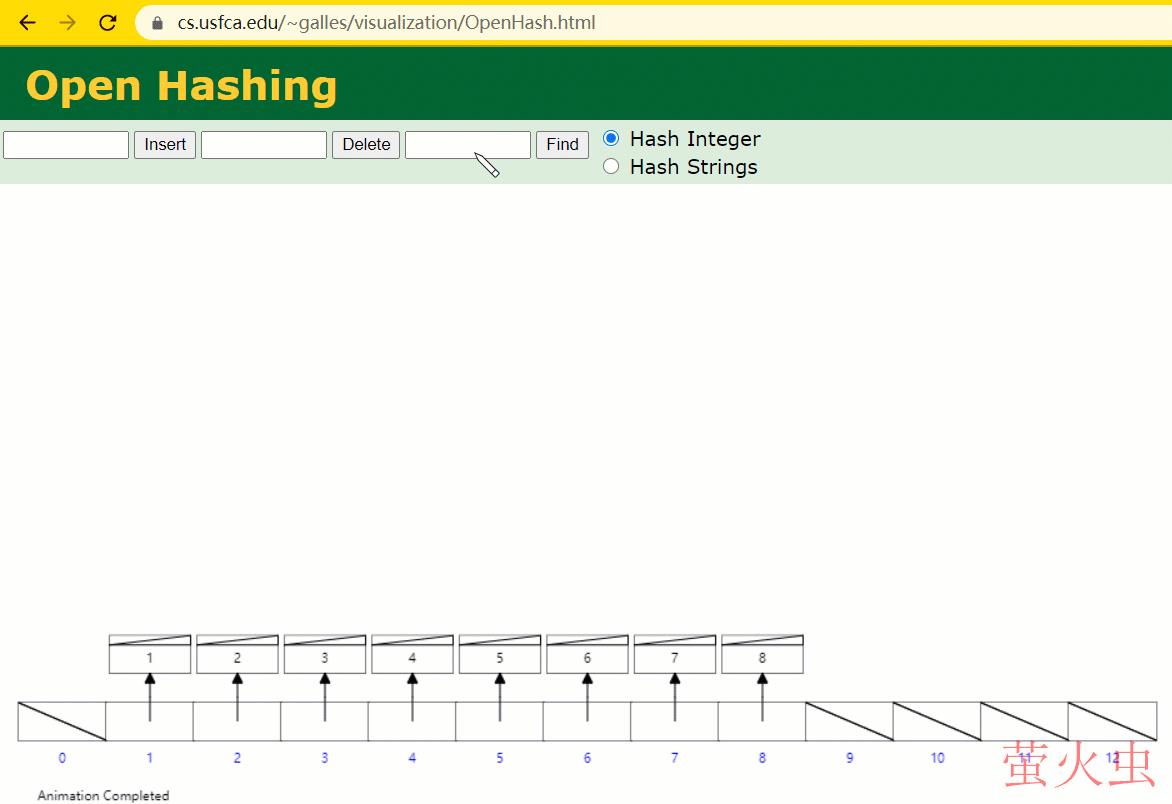Click the linked list node containing 1
This screenshot has height=804, width=1172.
[x=150, y=658]
